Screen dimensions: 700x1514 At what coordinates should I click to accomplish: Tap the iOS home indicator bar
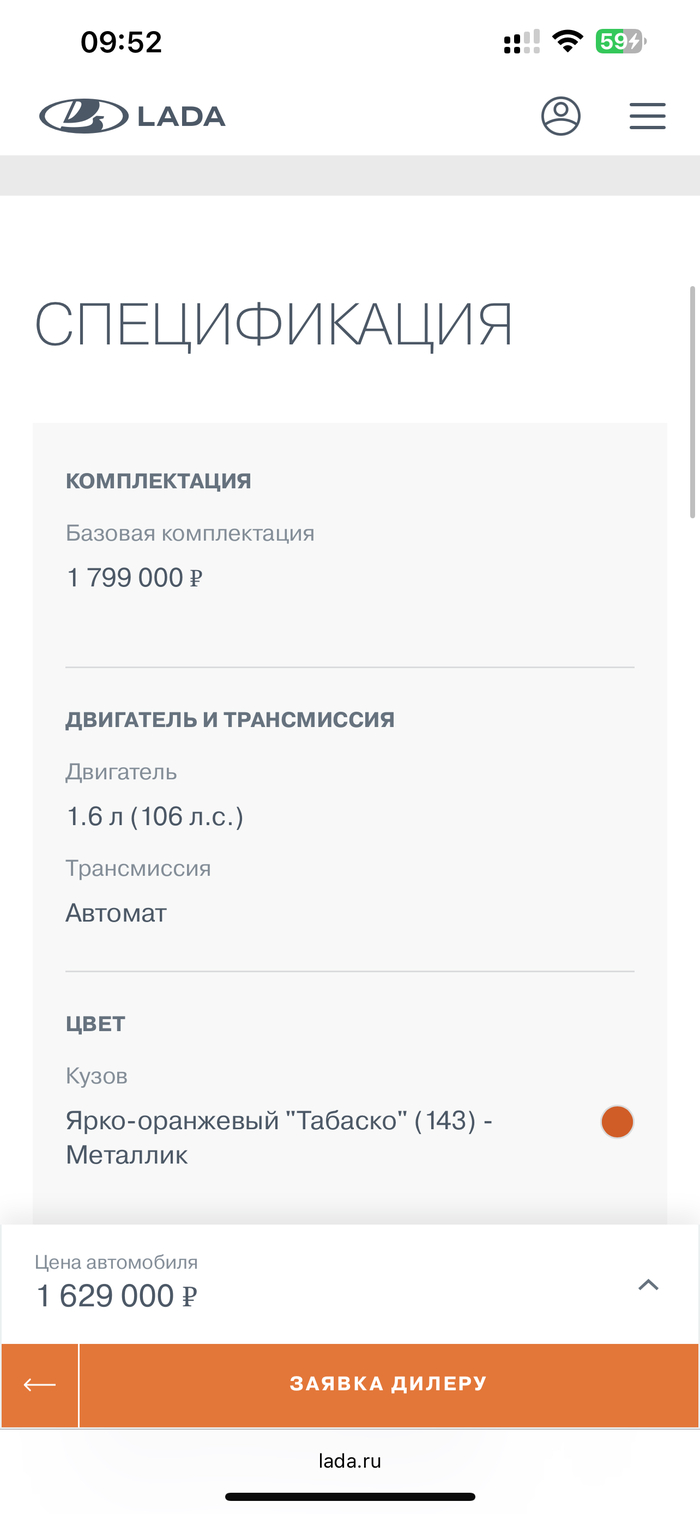[x=350, y=1497]
